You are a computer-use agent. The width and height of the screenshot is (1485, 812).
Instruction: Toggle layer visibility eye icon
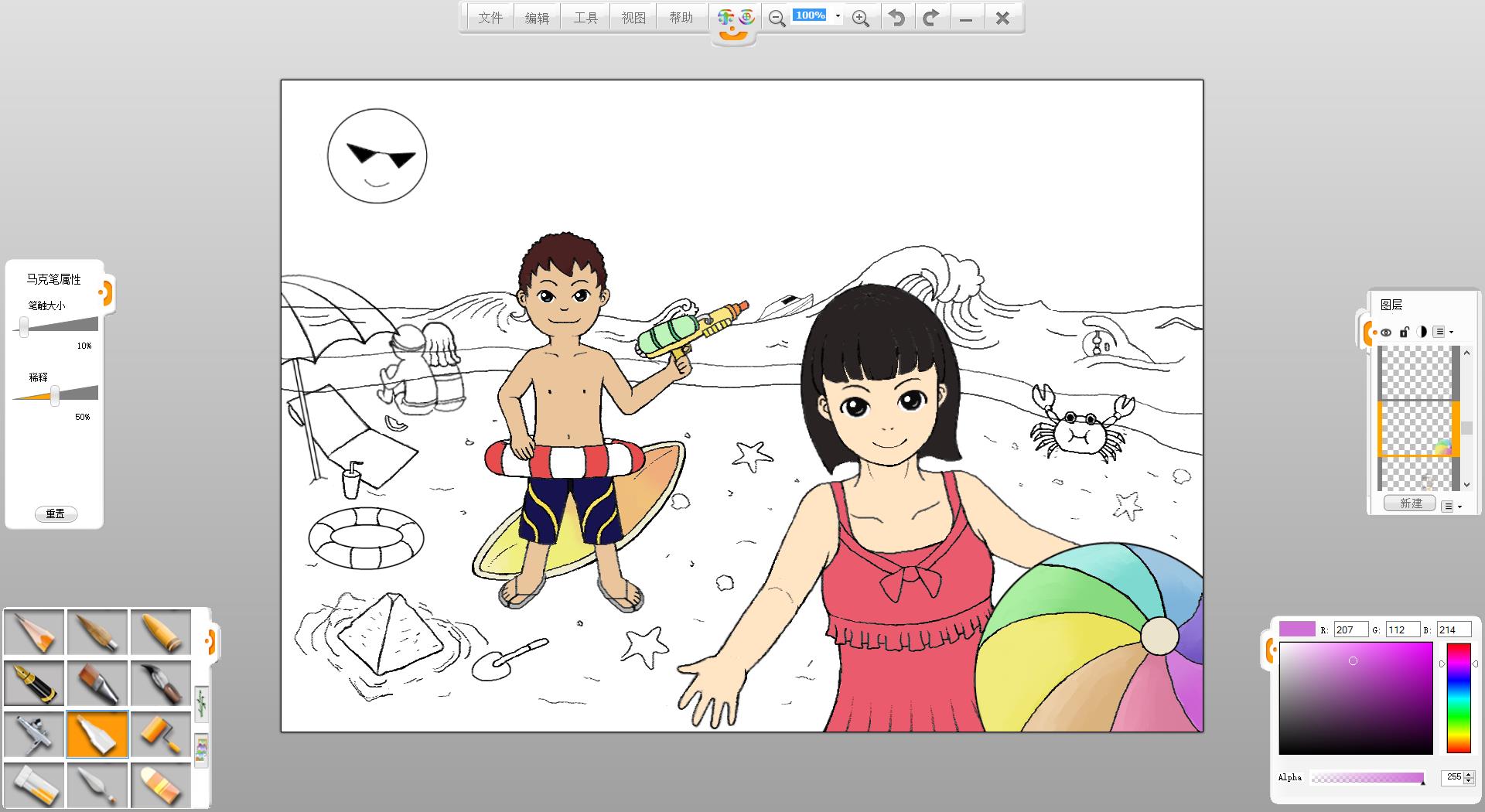(x=1386, y=333)
